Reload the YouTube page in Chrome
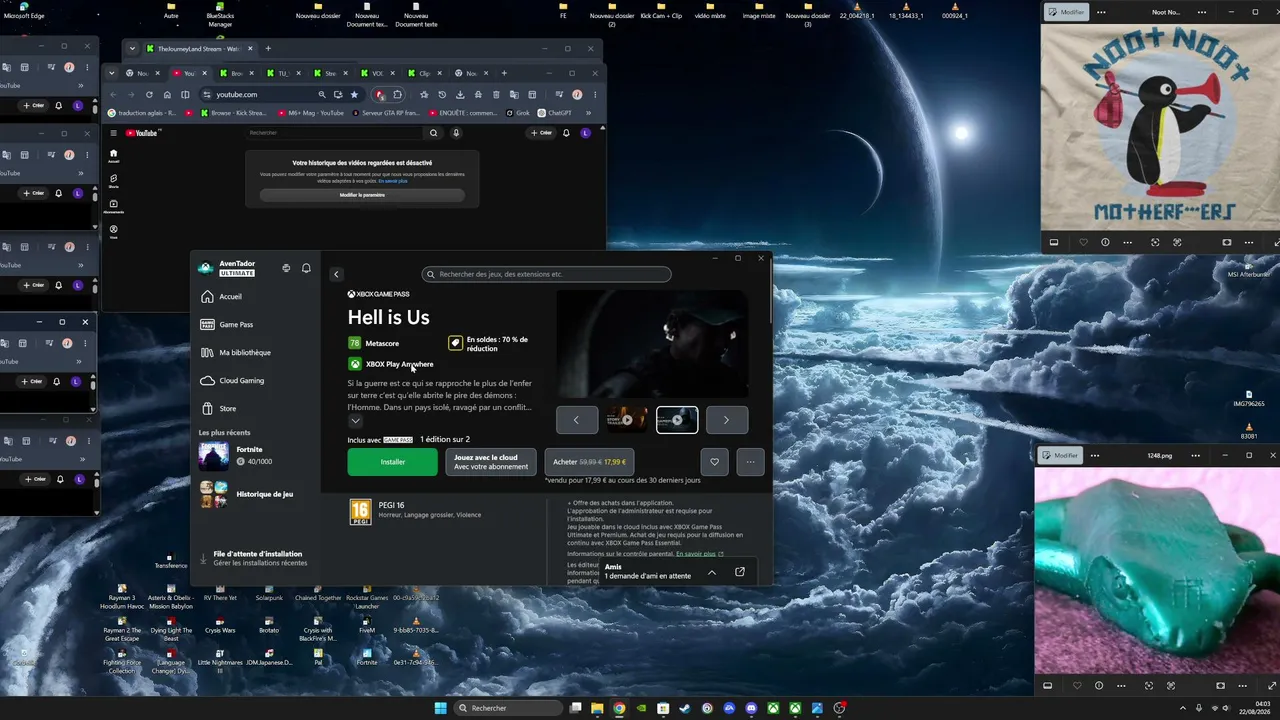This screenshot has width=1280, height=720. point(149,95)
